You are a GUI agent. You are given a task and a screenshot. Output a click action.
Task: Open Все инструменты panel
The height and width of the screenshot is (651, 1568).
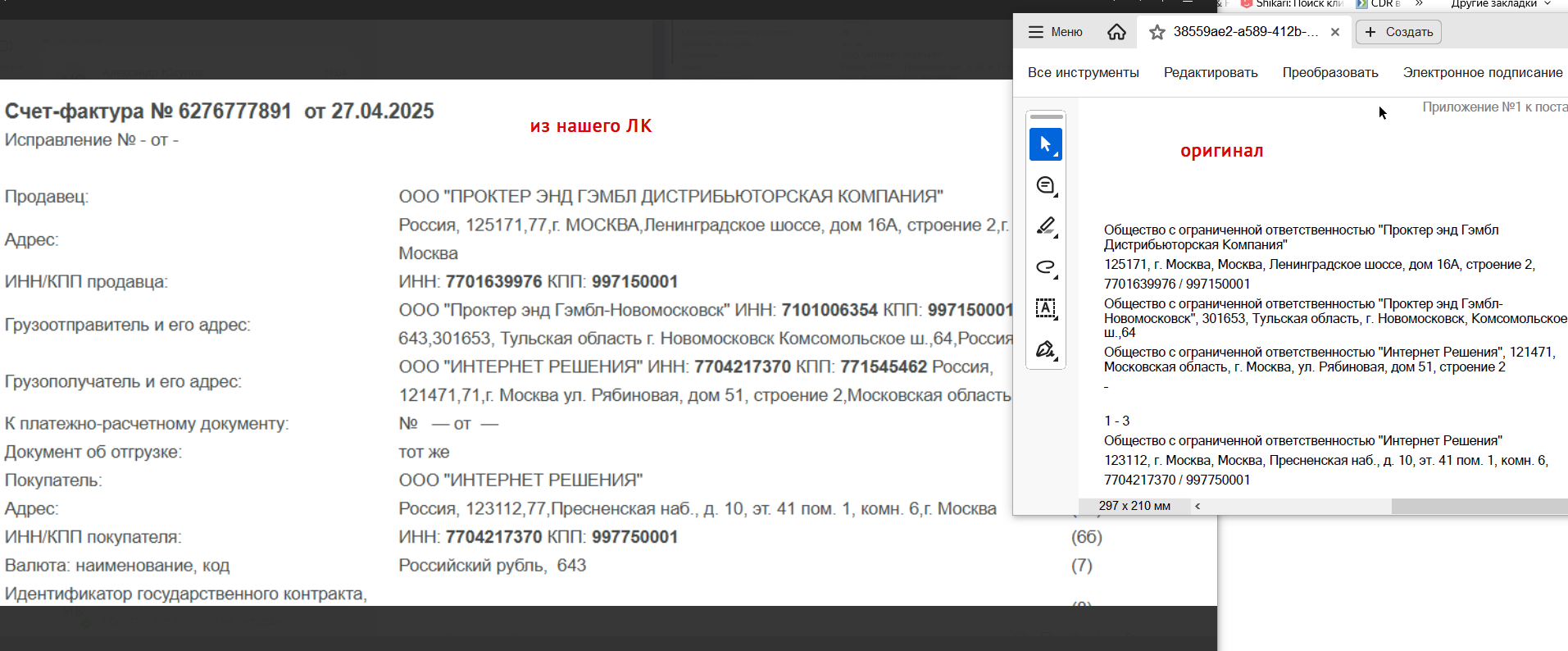click(x=1083, y=72)
